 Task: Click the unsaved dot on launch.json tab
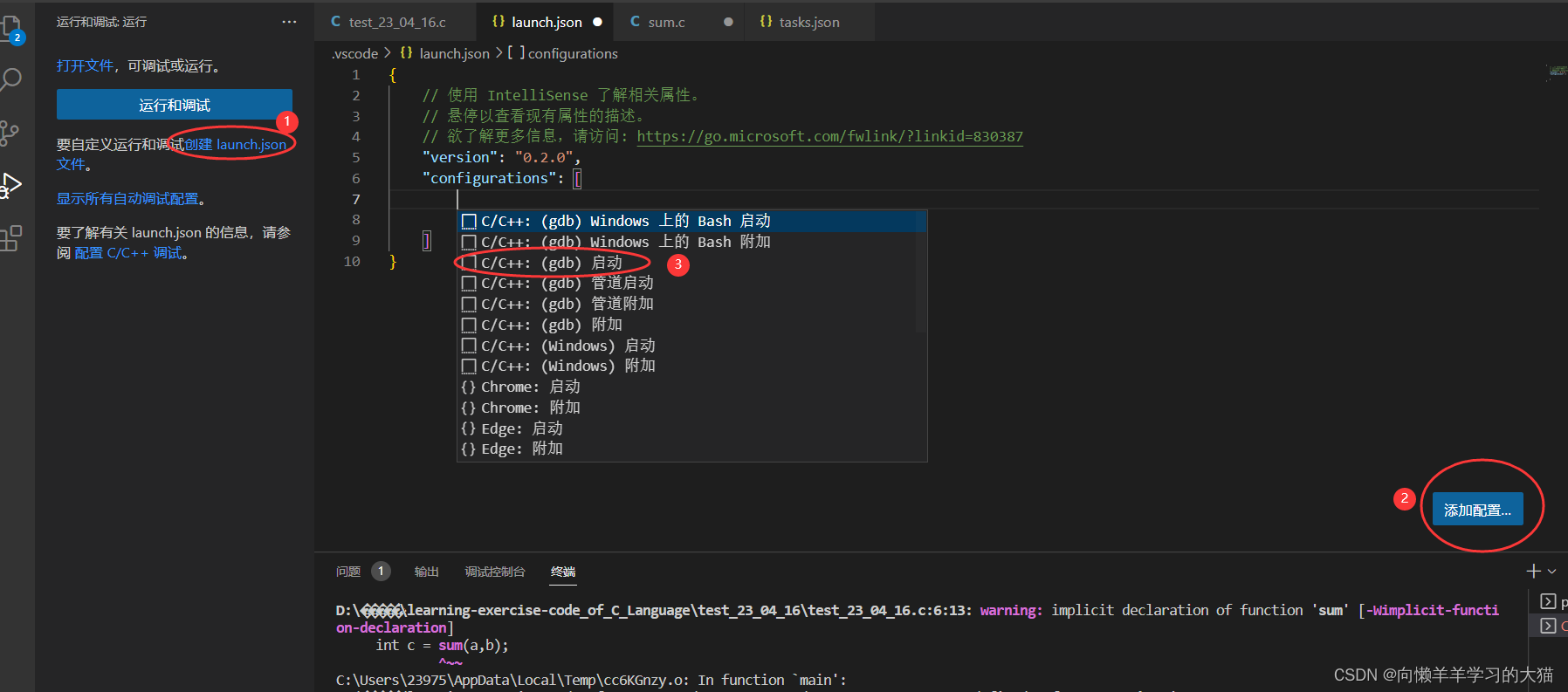(597, 22)
